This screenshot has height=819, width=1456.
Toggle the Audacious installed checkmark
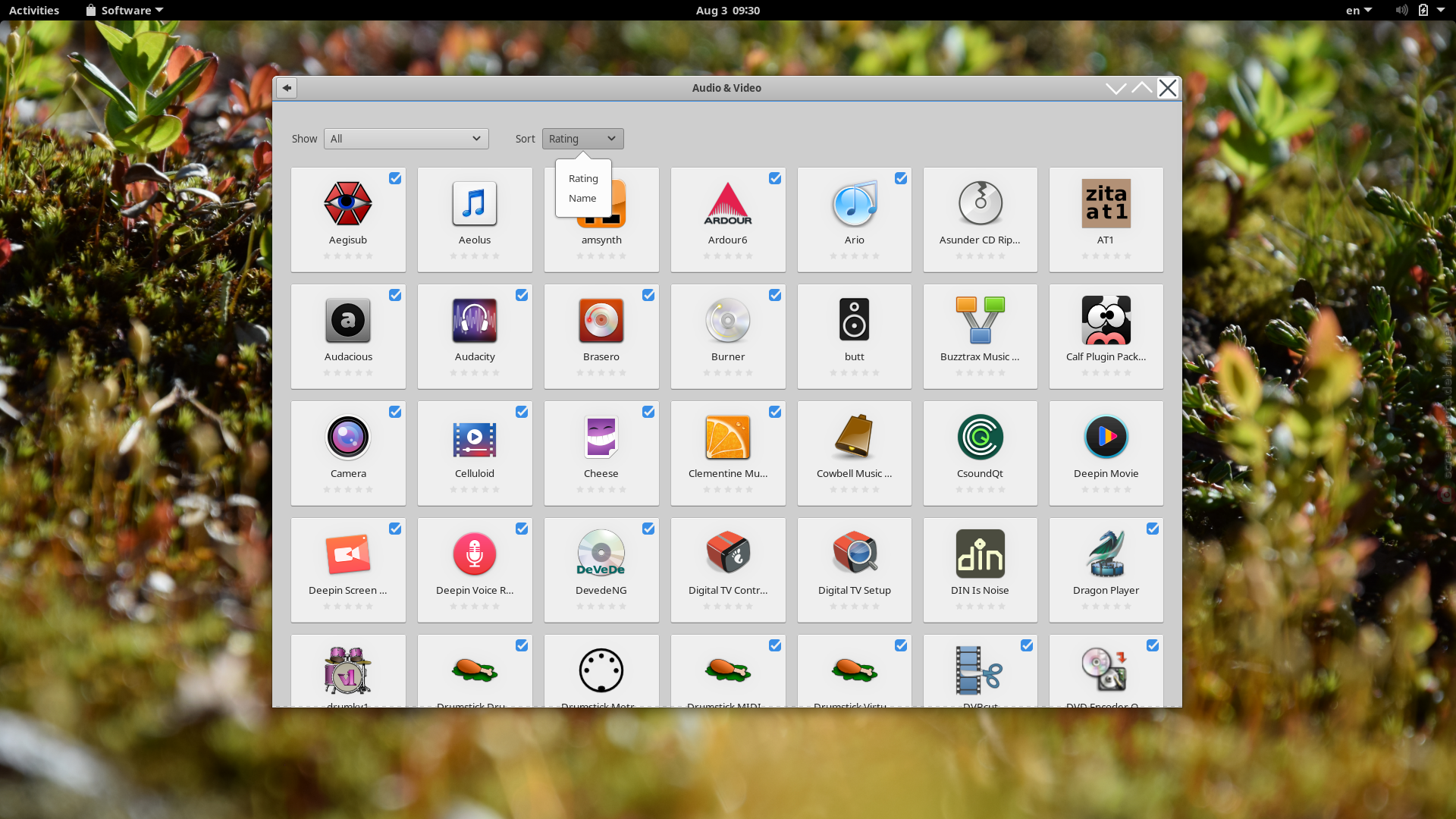[395, 295]
